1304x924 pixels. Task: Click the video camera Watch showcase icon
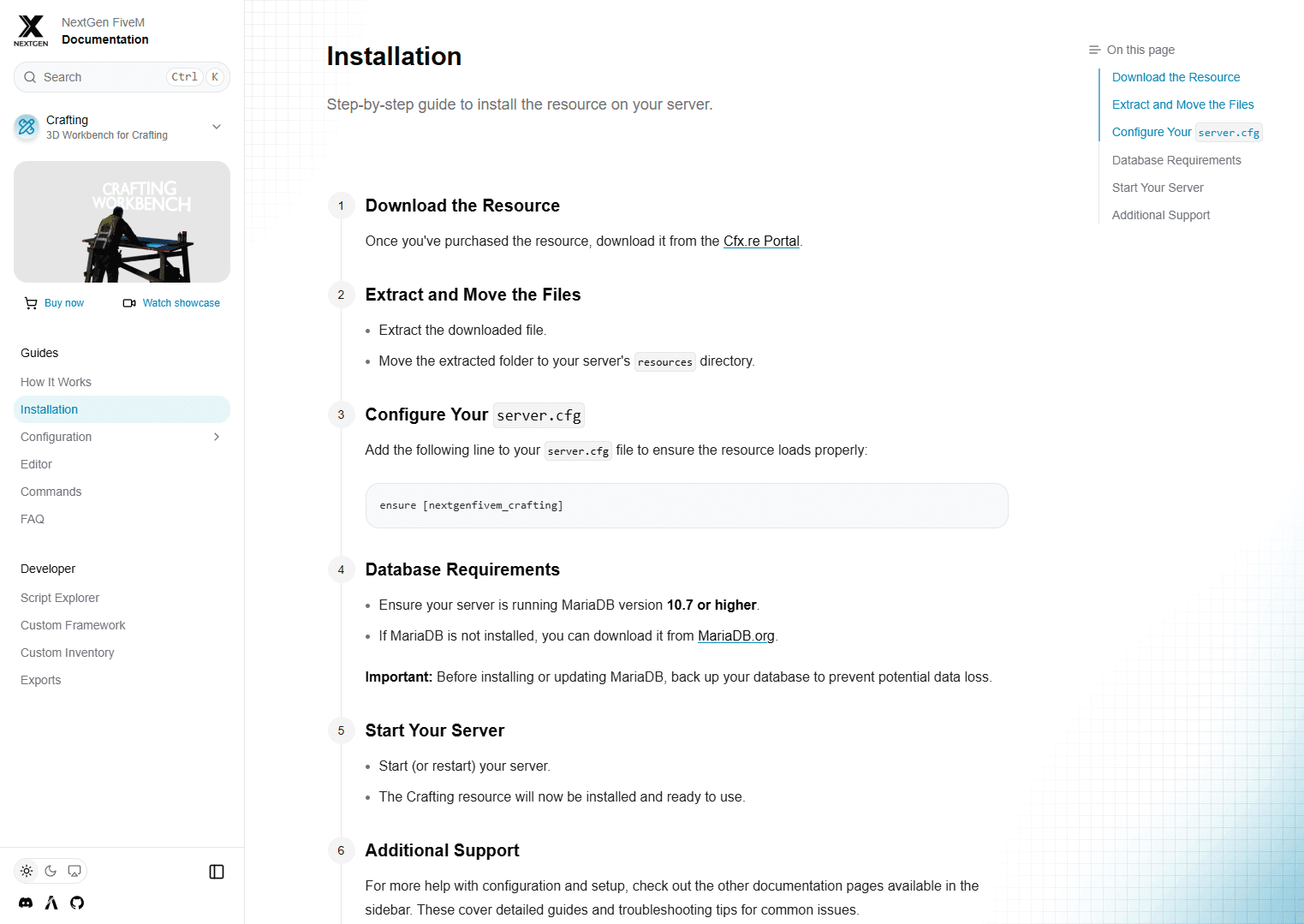[129, 303]
